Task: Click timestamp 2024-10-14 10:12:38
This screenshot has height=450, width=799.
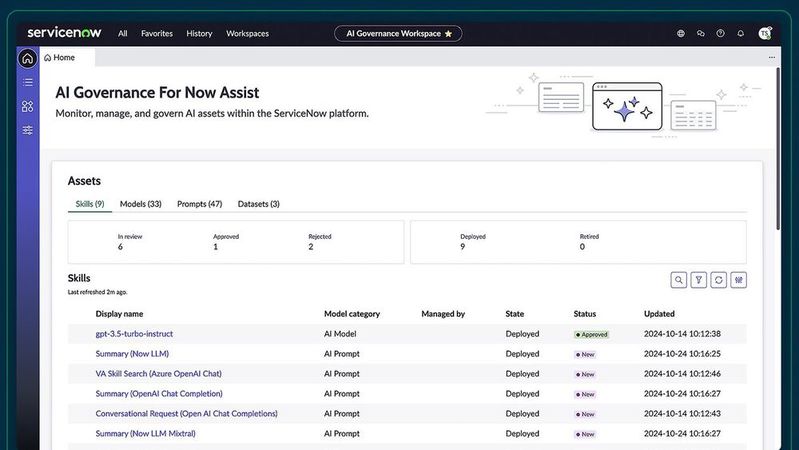Action: [x=682, y=334]
